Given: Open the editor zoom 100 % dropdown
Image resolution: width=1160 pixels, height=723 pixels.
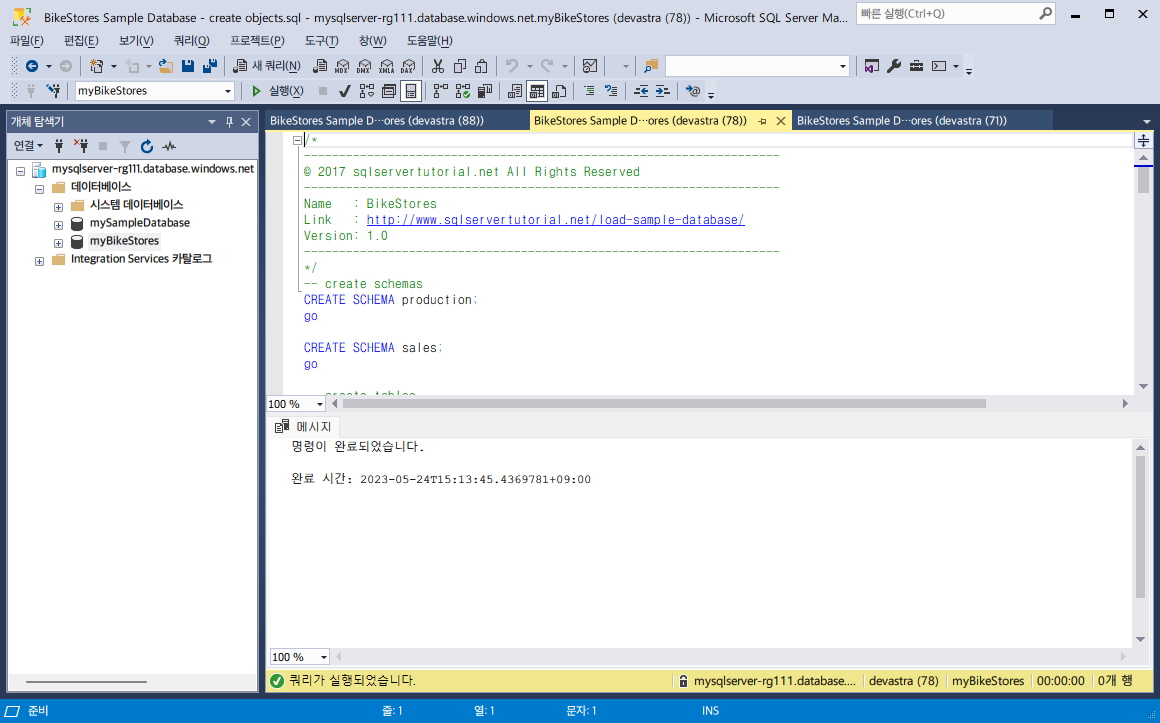Looking at the screenshot, I should (320, 404).
